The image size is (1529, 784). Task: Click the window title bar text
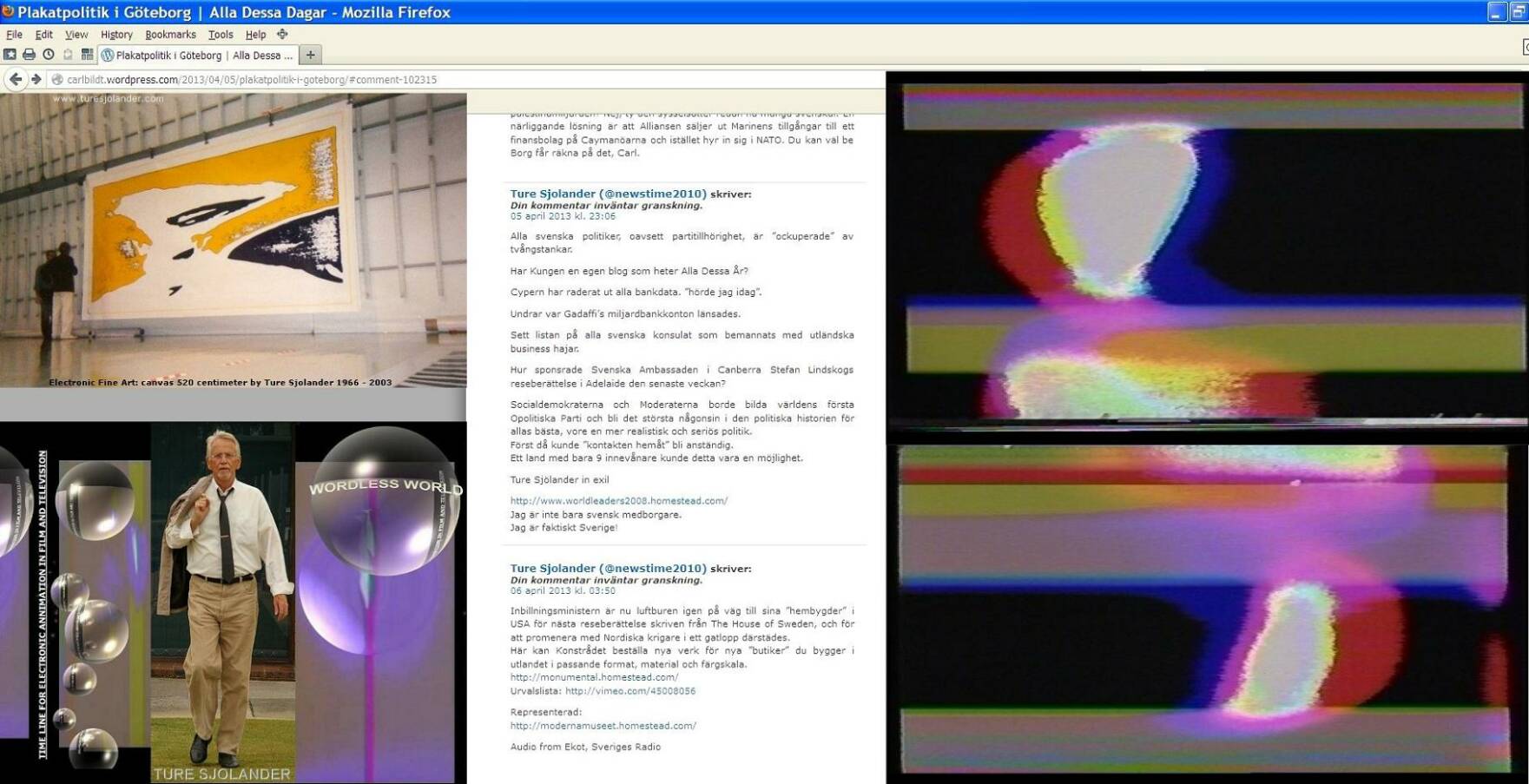(234, 12)
